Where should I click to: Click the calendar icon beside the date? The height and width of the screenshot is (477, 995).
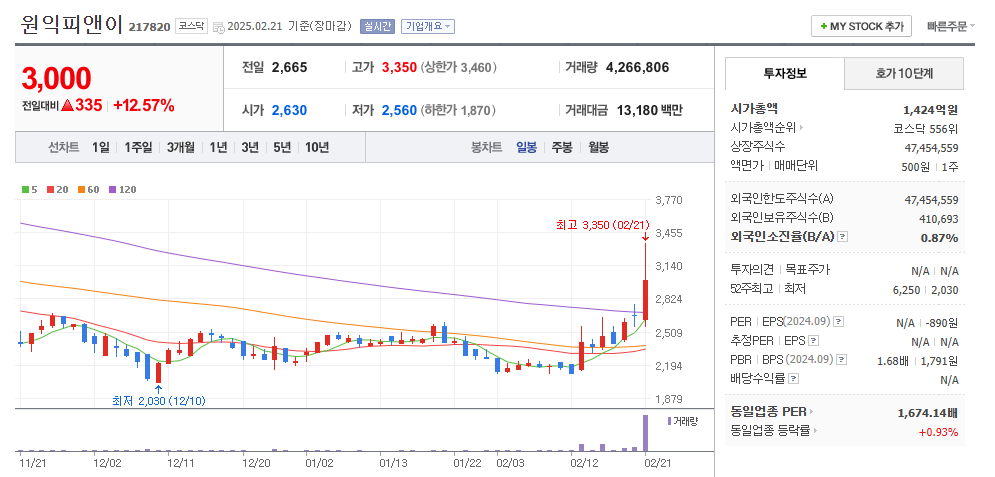(x=218, y=27)
